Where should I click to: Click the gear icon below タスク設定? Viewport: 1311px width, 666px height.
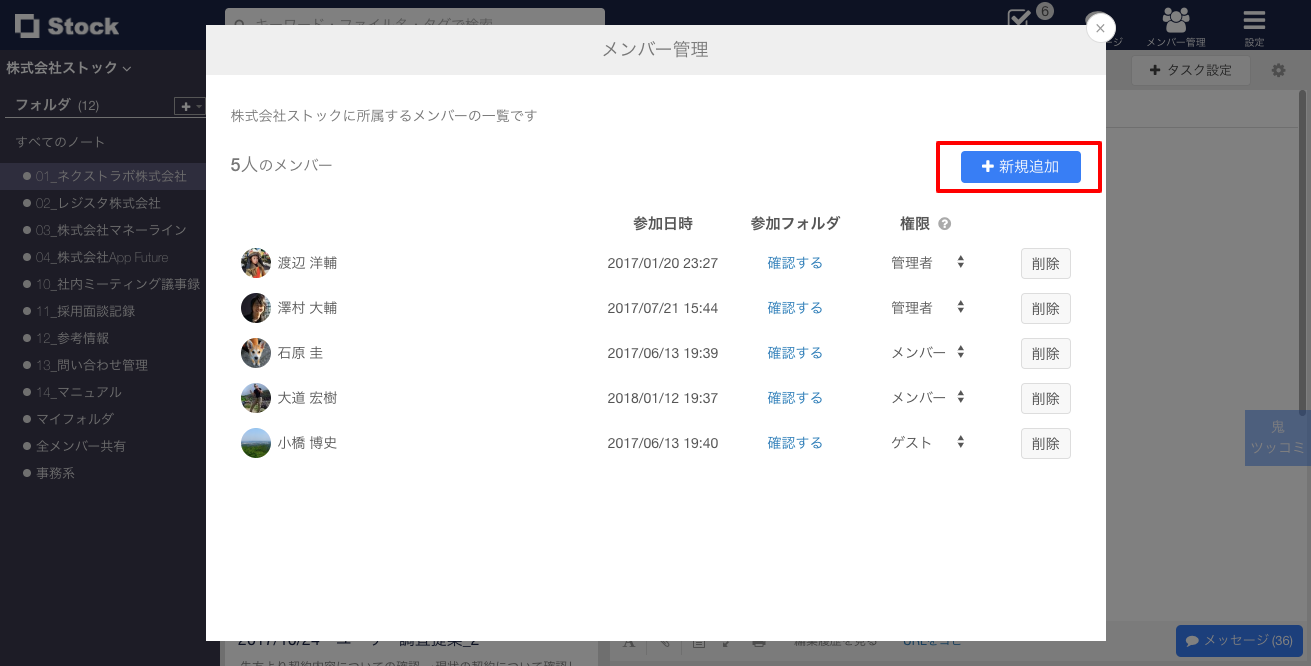(x=1279, y=69)
